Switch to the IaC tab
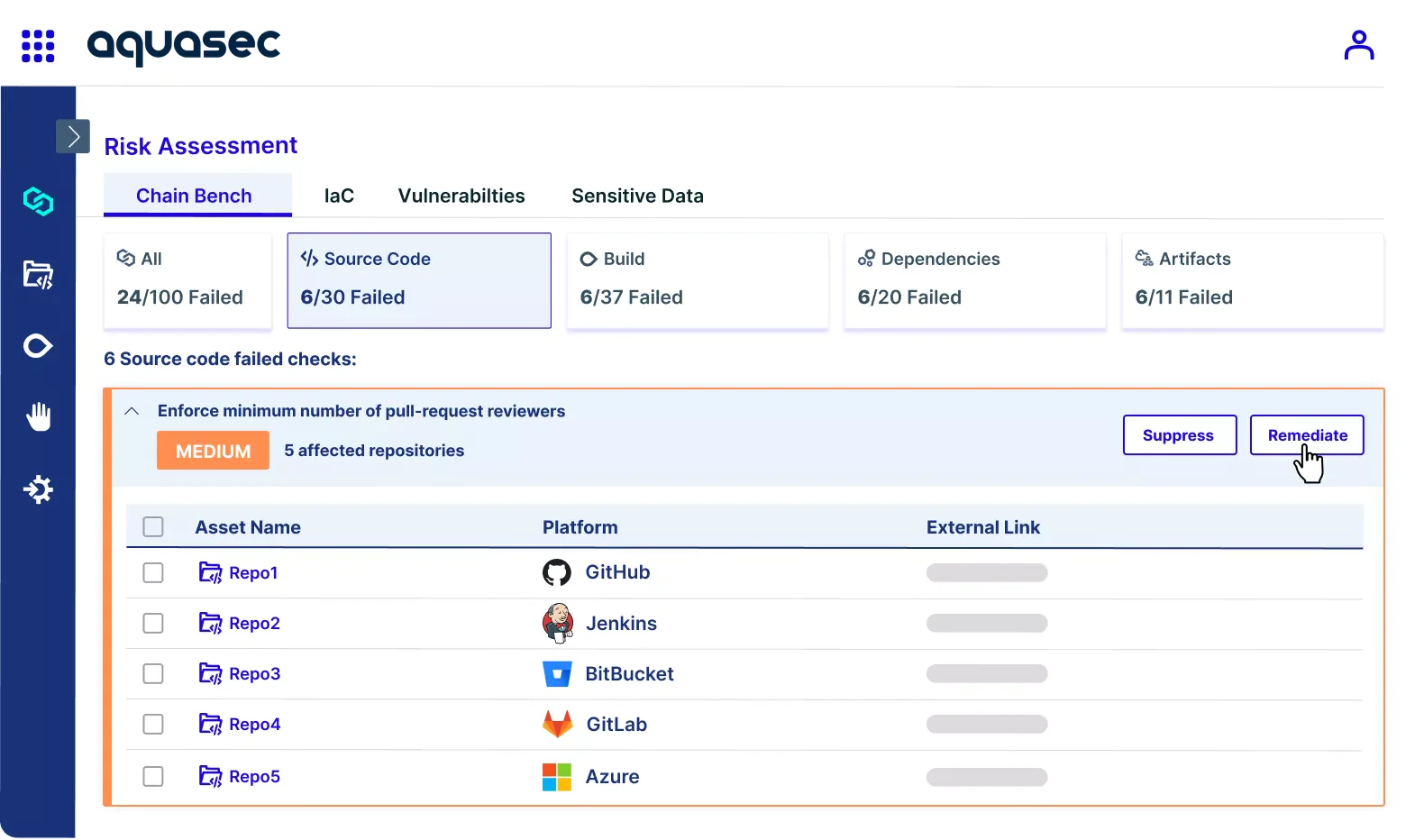The width and height of the screenshot is (1415, 840). (x=339, y=196)
